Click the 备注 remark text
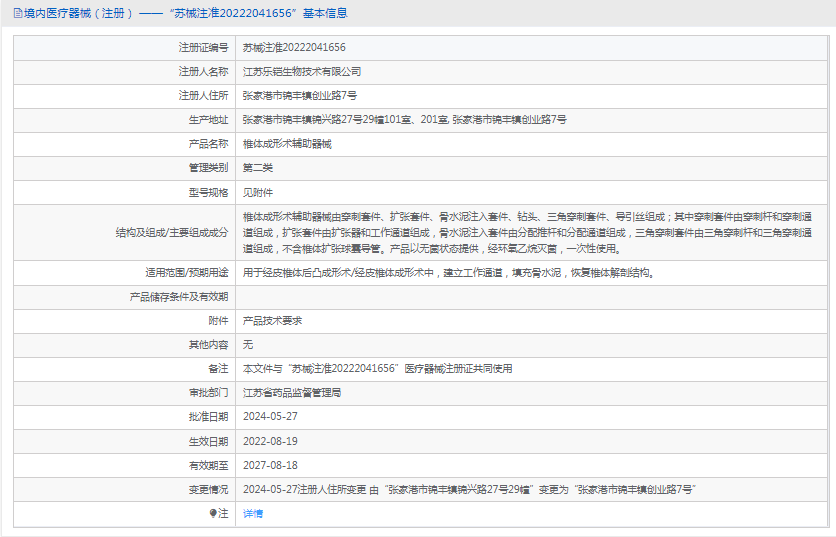 [377, 368]
